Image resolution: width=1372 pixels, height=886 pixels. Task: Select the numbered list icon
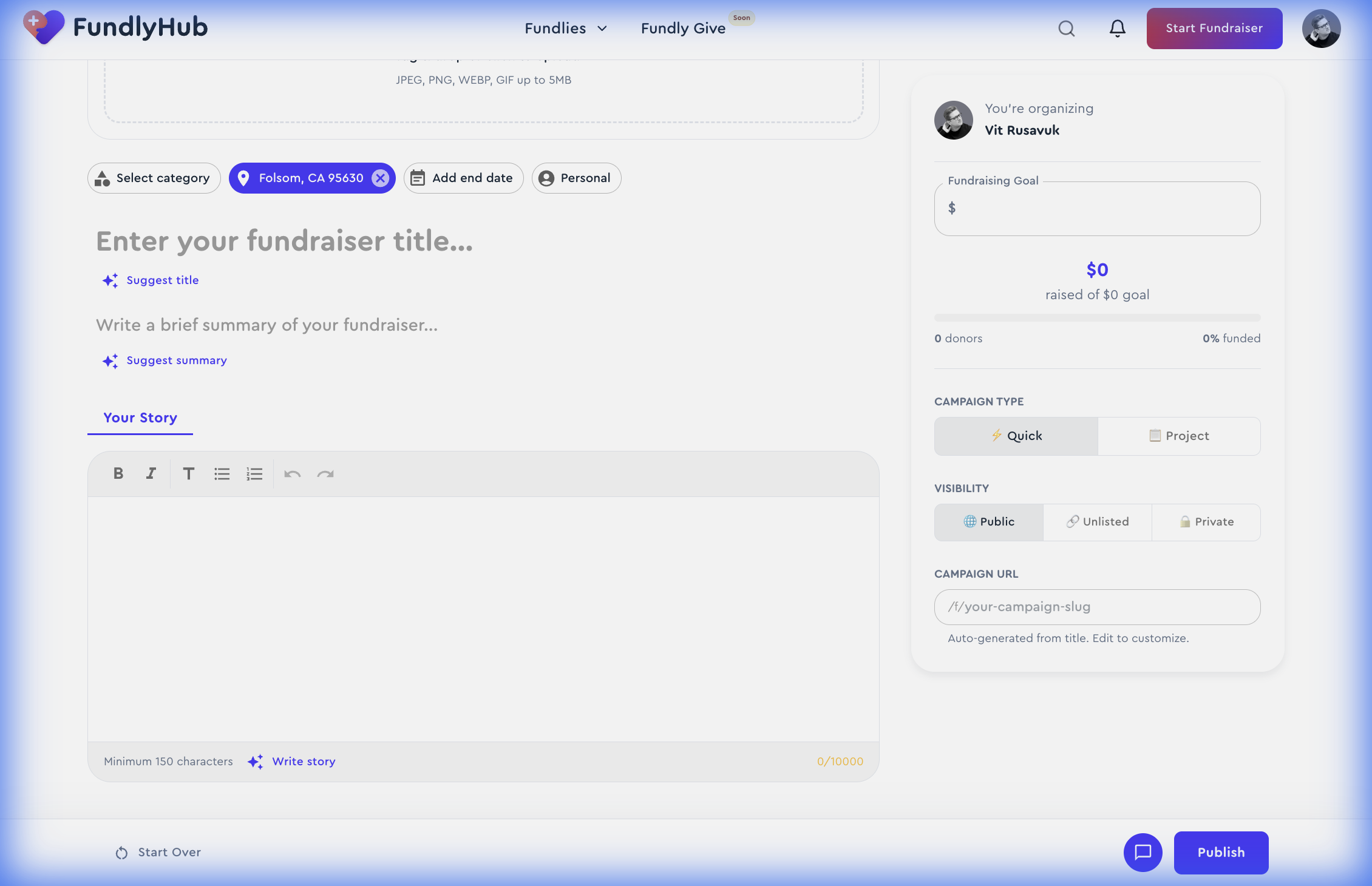point(254,474)
